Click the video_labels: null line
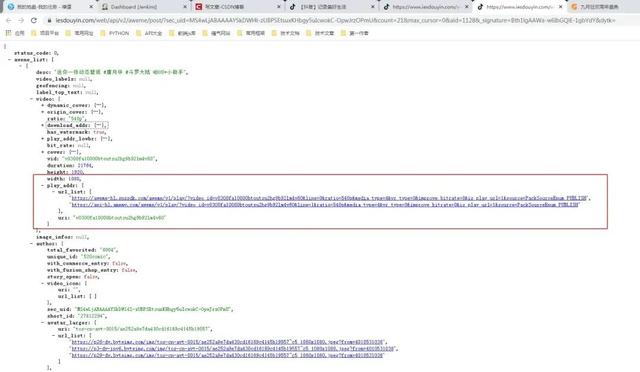The width and height of the screenshot is (640, 372). [63, 79]
